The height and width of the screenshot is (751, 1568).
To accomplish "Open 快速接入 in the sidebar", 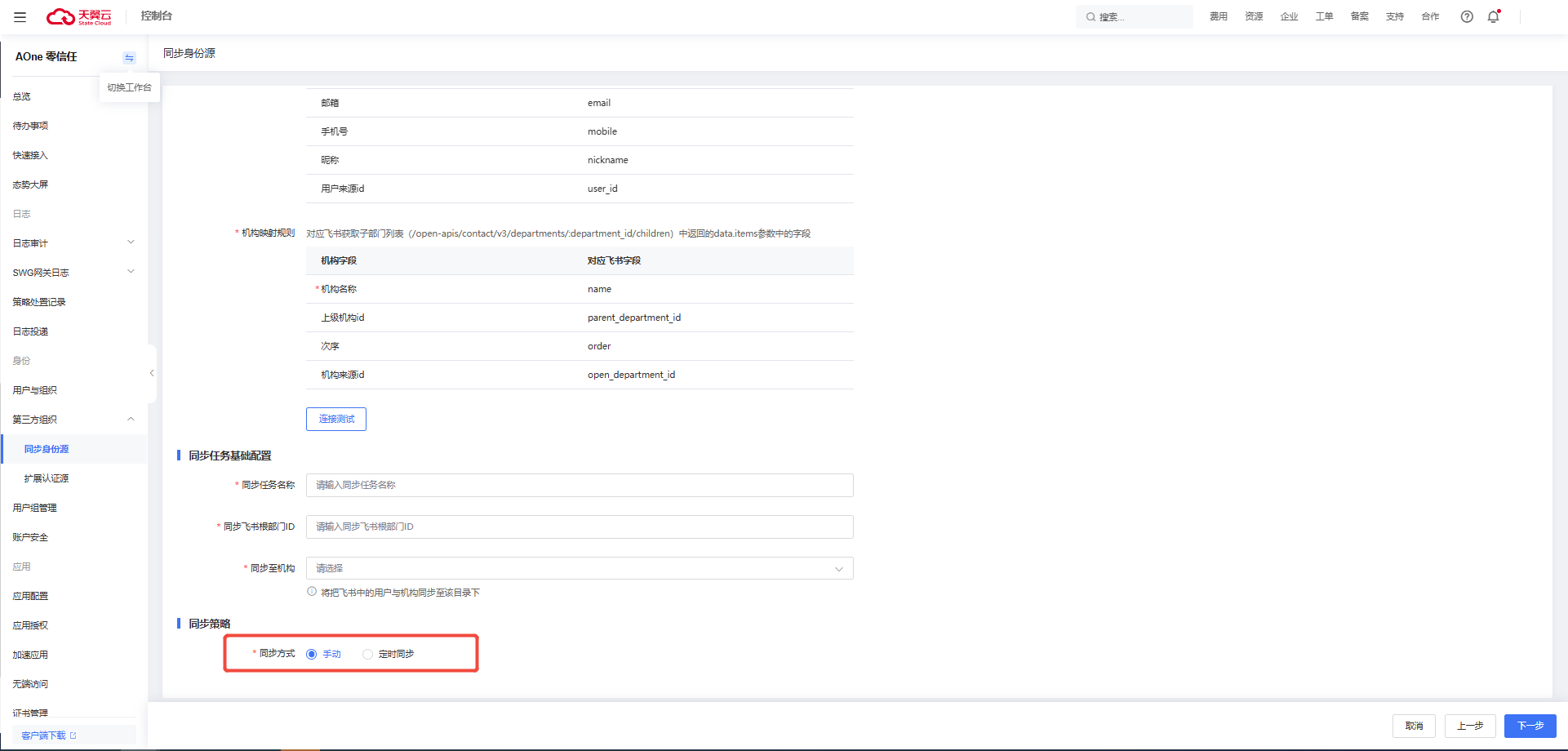I will click(30, 155).
